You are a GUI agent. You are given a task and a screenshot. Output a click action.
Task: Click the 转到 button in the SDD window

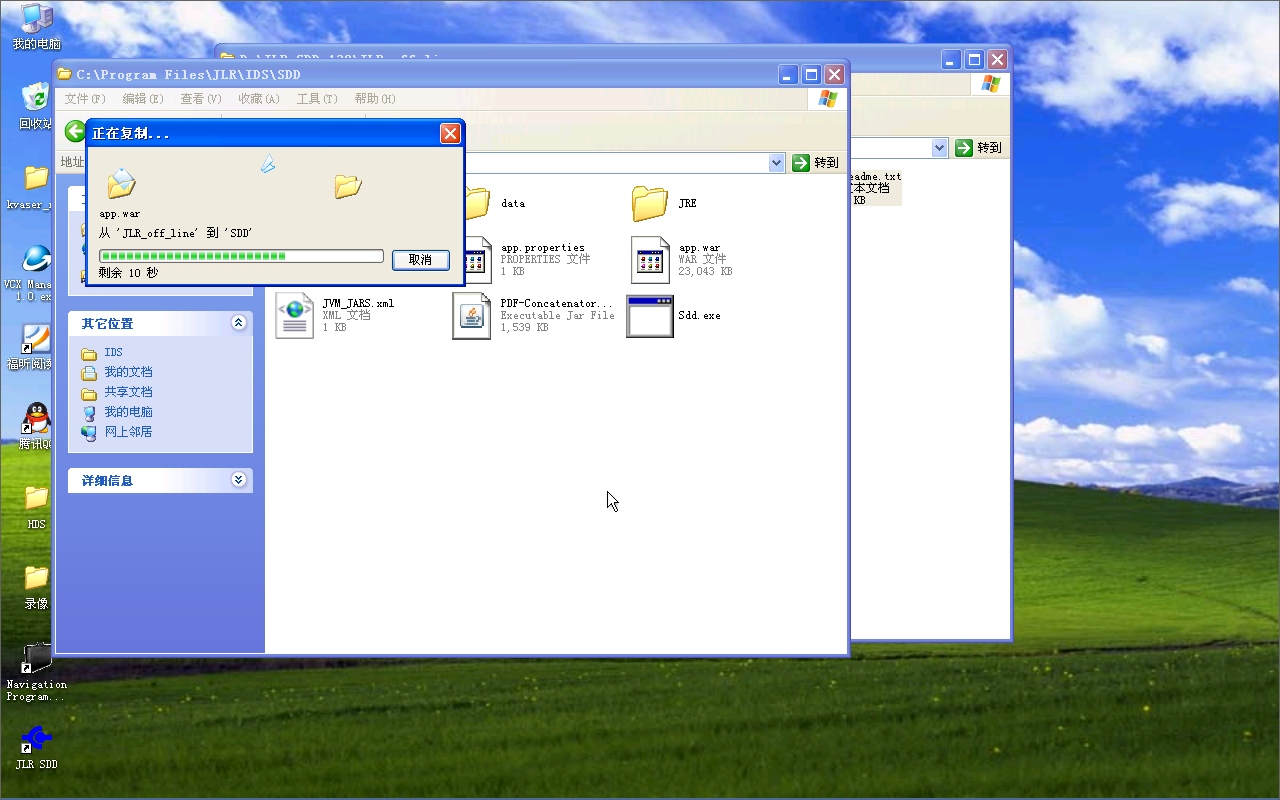(816, 163)
